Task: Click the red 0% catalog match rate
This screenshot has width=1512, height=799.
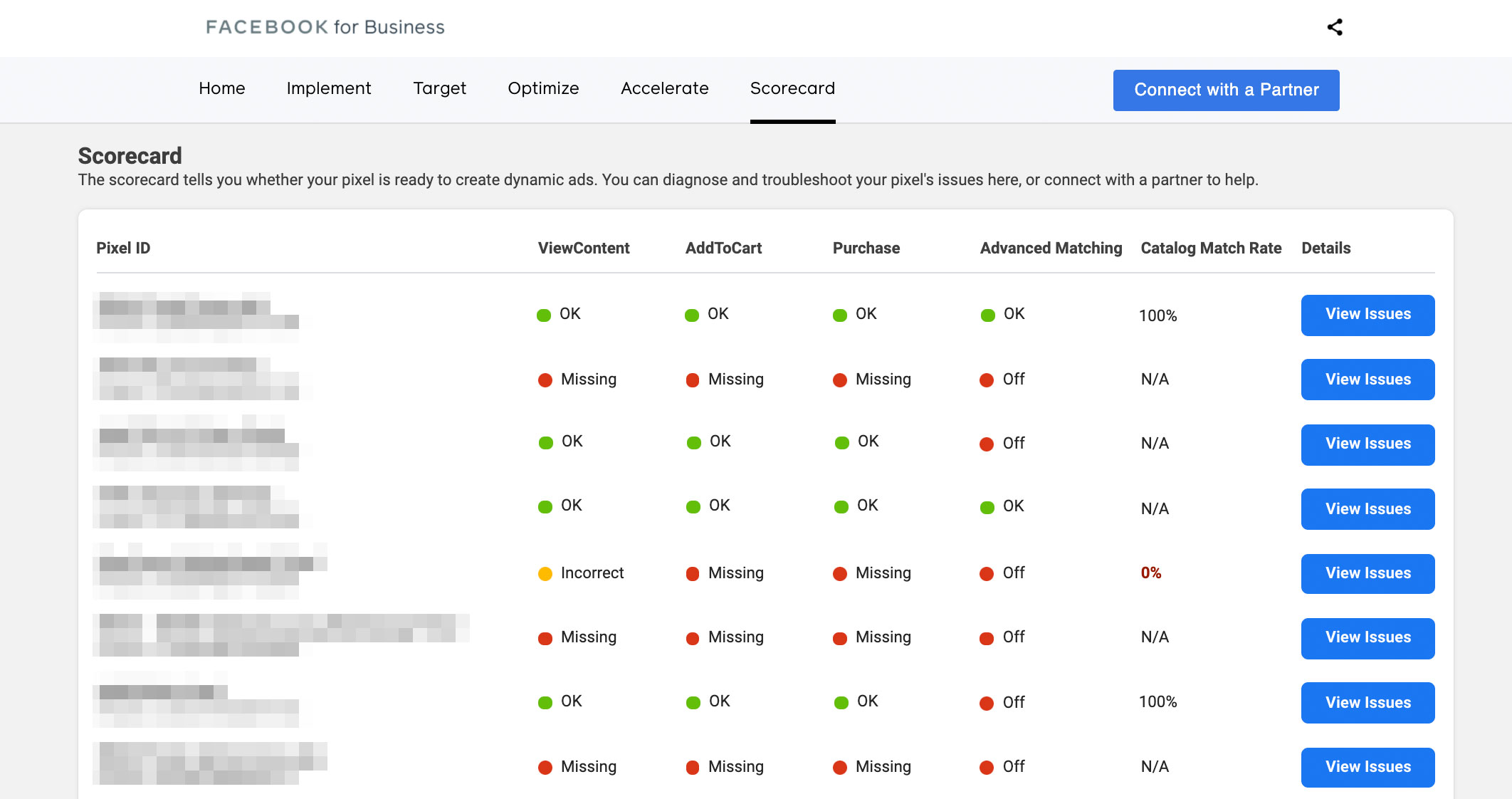Action: pyautogui.click(x=1151, y=573)
